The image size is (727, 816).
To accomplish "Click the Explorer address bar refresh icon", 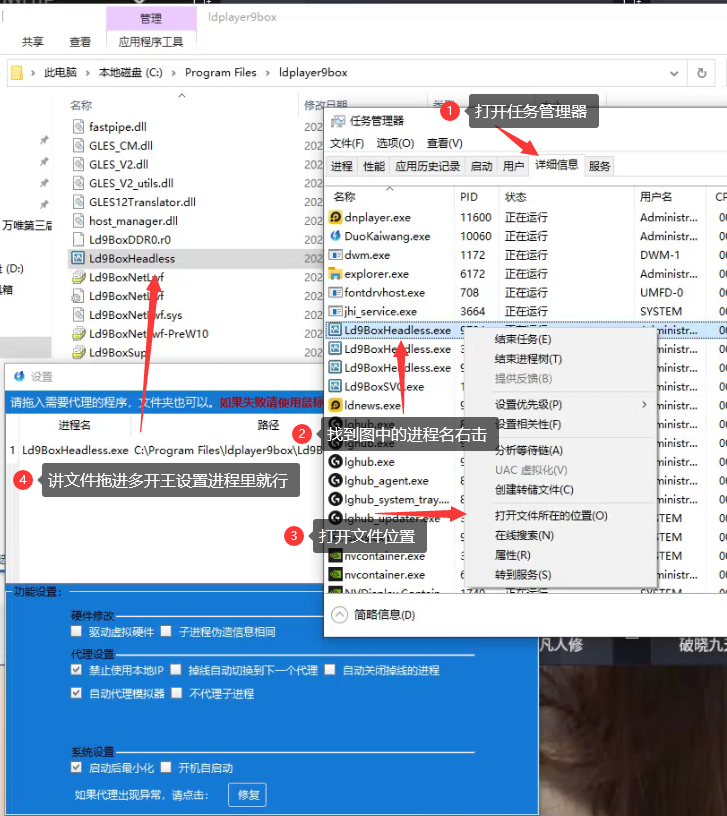I will 702,73.
